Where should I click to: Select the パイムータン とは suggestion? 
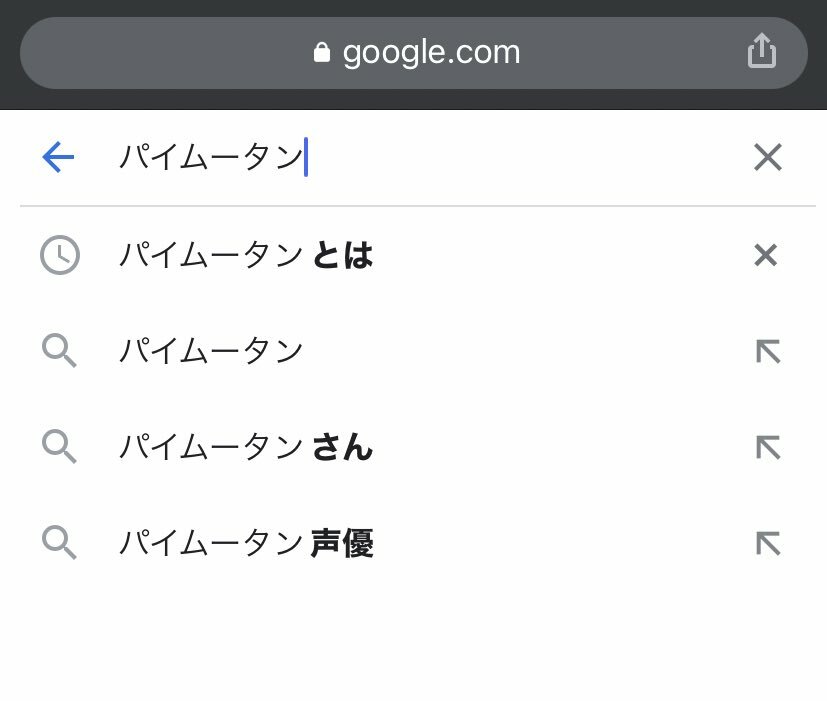pyautogui.click(x=246, y=256)
